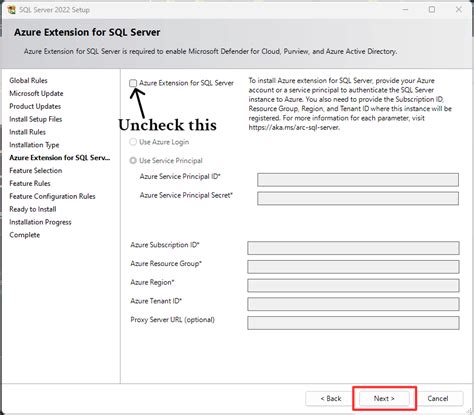Cancel the SQL Server setup
The height and width of the screenshot is (415, 474).
tap(438, 398)
